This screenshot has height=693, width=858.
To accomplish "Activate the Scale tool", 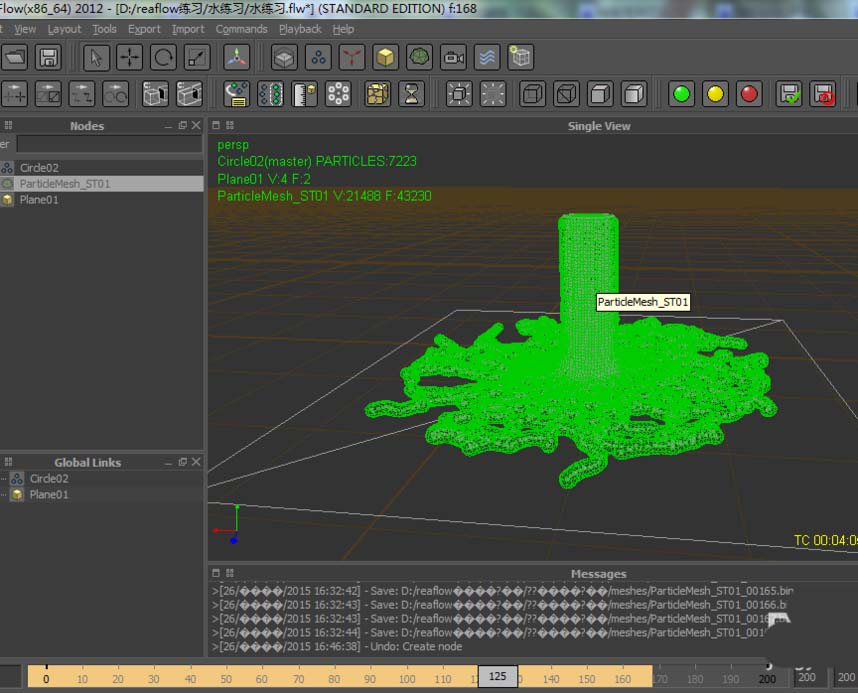I will pyautogui.click(x=198, y=57).
